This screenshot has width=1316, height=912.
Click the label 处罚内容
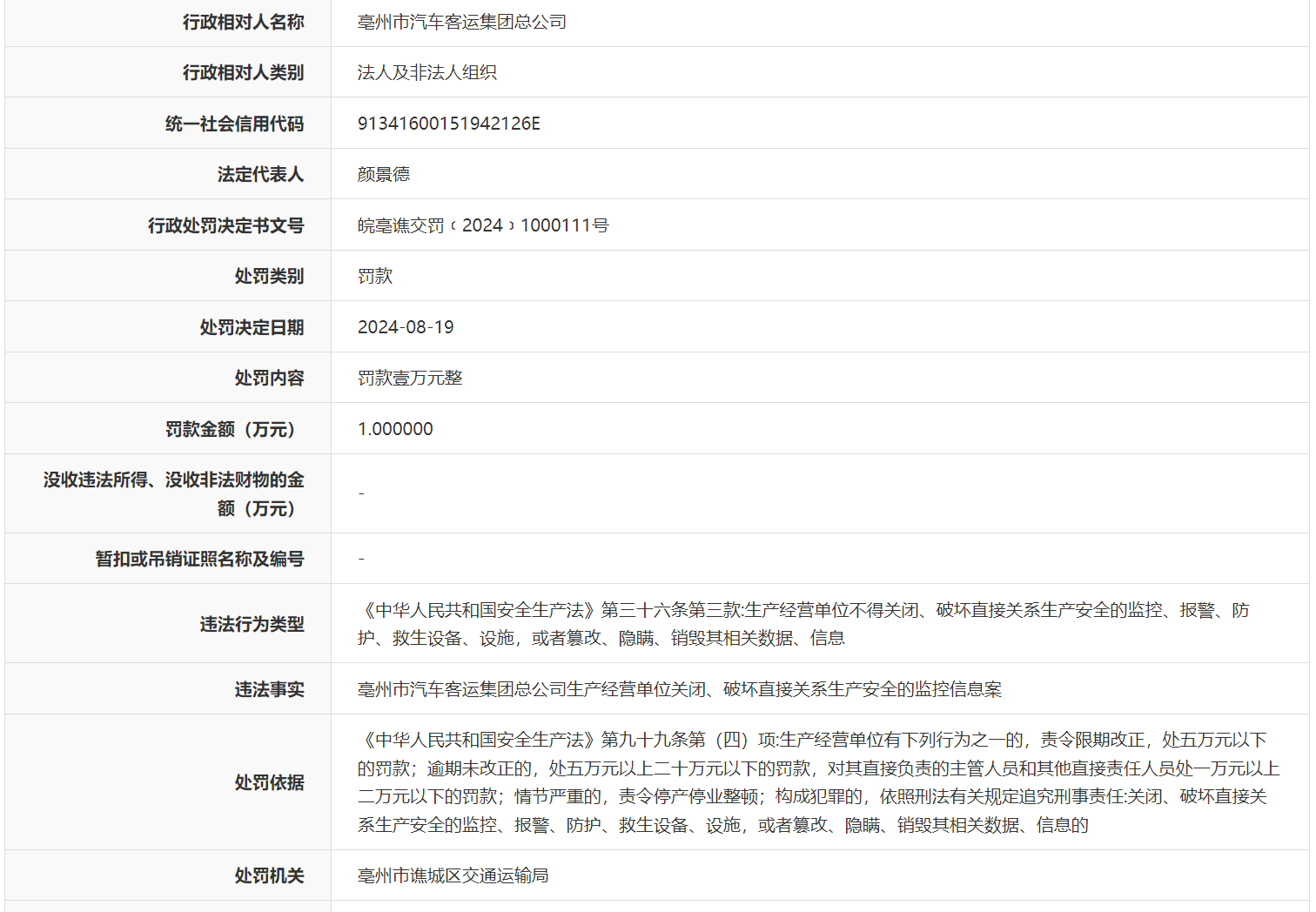pos(269,378)
